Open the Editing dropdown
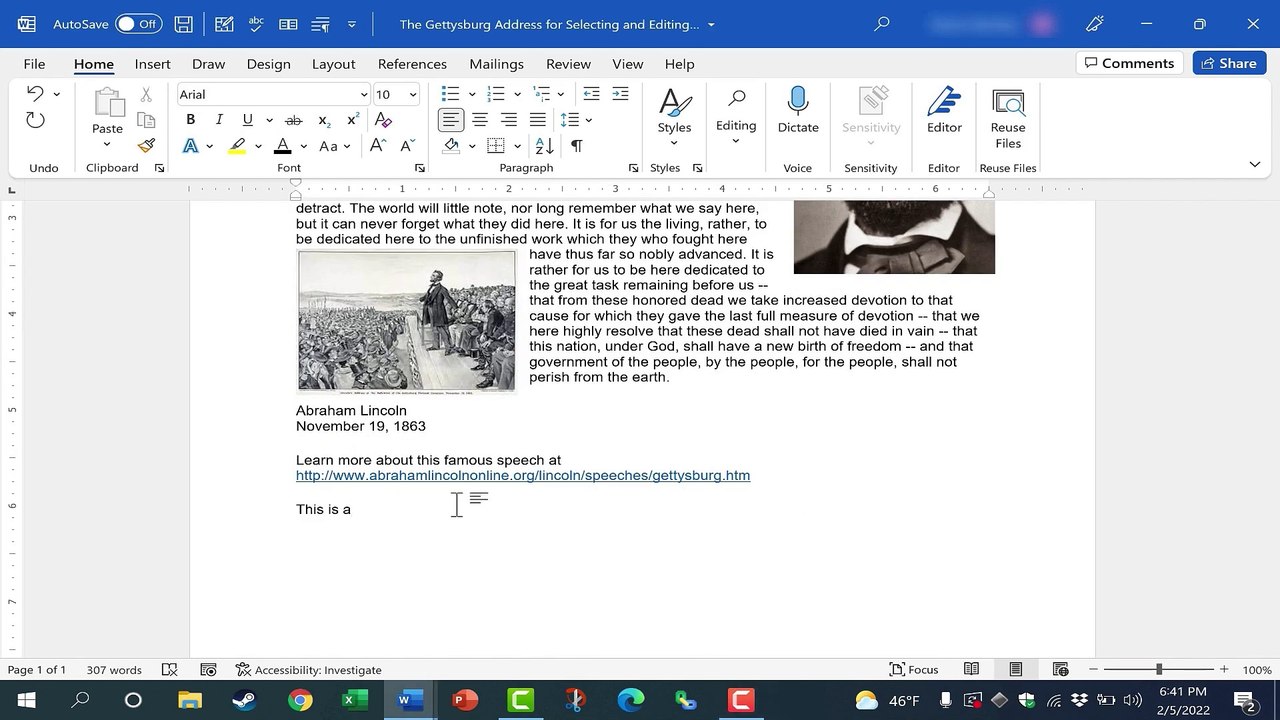1280x720 pixels. click(736, 116)
